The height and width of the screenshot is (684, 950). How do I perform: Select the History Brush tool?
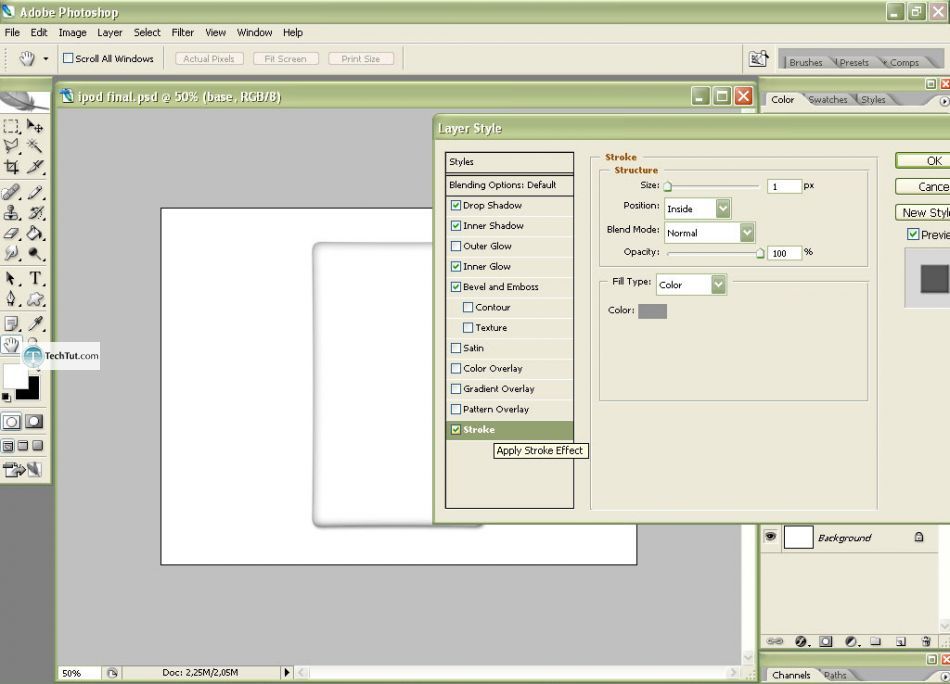35,213
